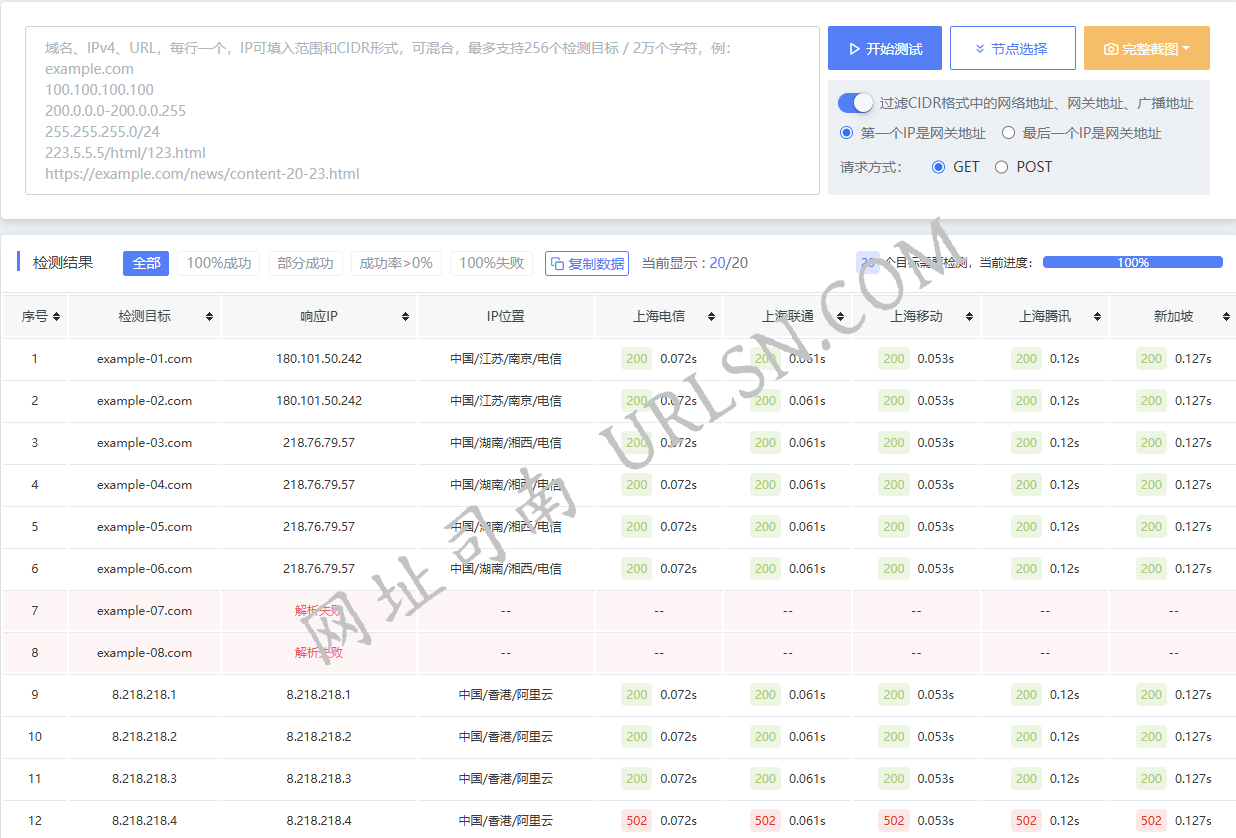Click the sort icon on 上海腾讯 column
The height and width of the screenshot is (838, 1236).
1098,316
